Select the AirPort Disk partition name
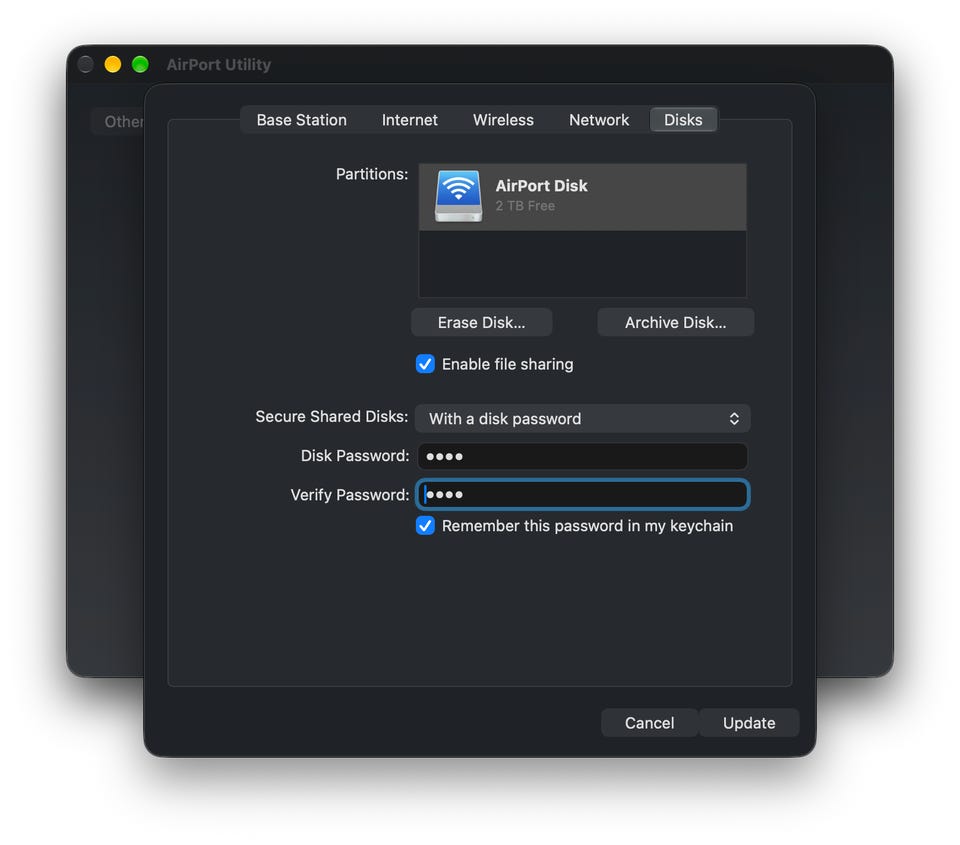Image resolution: width=960 pixels, height=845 pixels. [x=541, y=186]
